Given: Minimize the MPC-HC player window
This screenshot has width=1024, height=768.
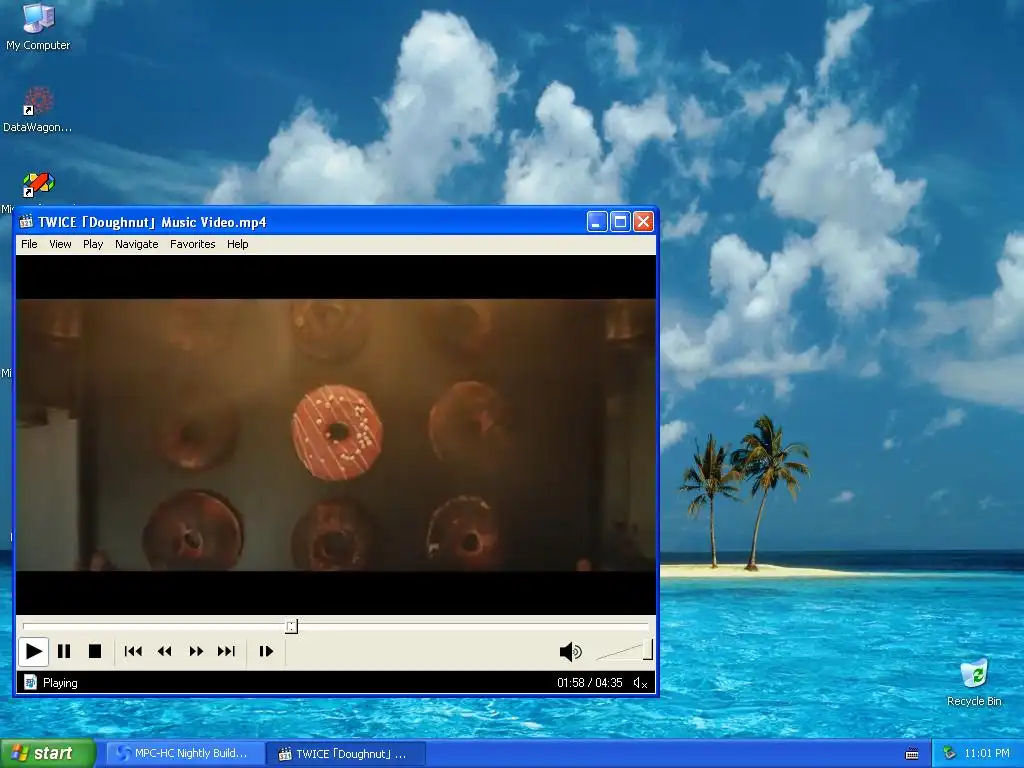Looking at the screenshot, I should 597,222.
